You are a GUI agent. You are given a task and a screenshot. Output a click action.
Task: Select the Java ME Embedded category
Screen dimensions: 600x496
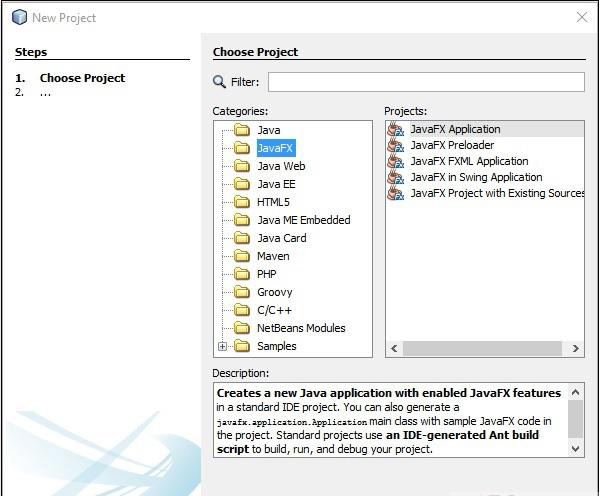point(304,220)
